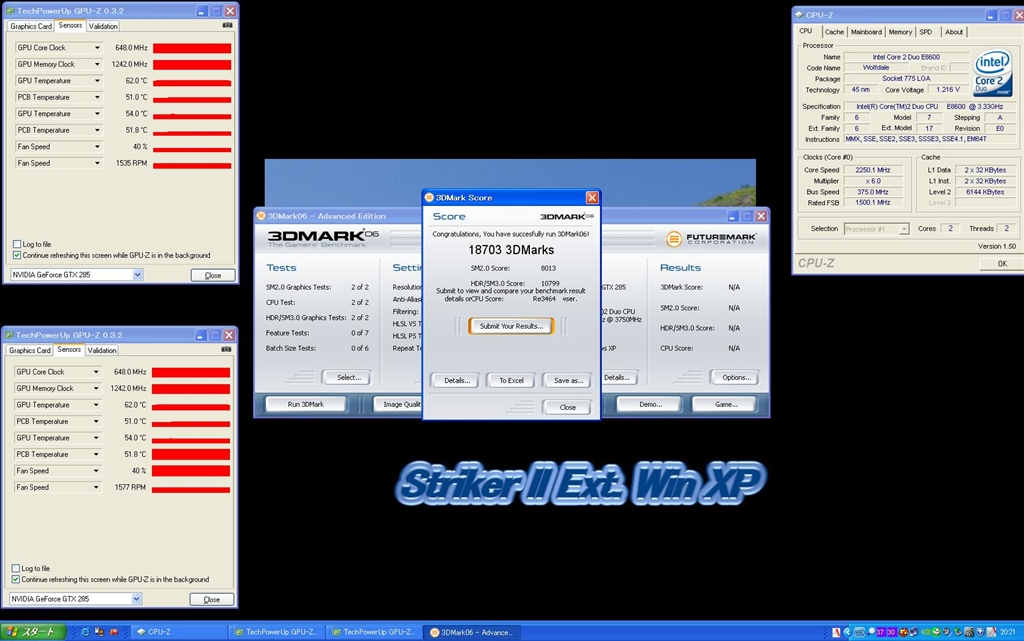Image resolution: width=1024 pixels, height=641 pixels.
Task: Switch to Mainboard tab in CPU-Z
Action: [866, 31]
